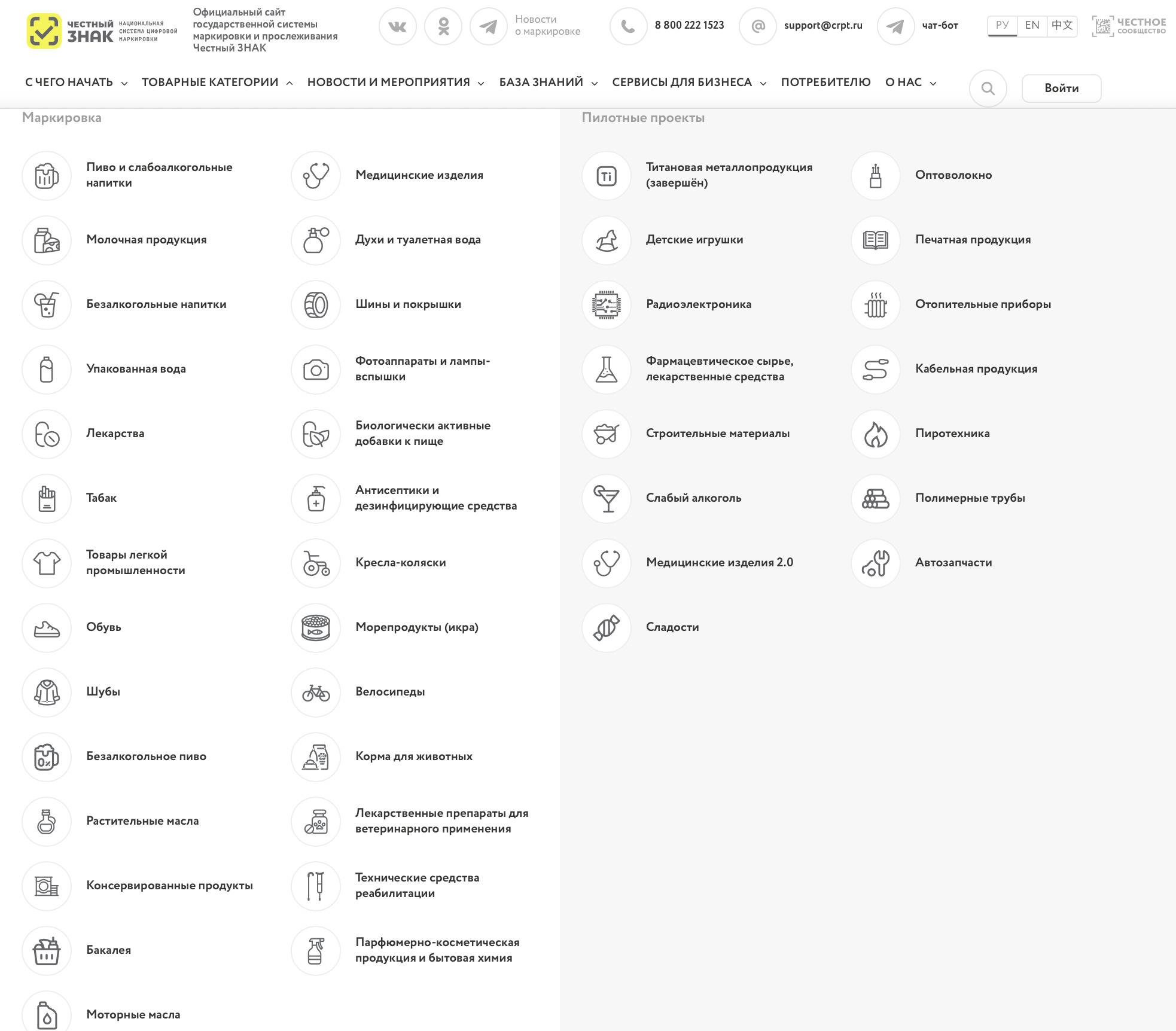
Task: Expand the С ЧЕГО НАЧАТЬ menu
Action: pos(76,83)
